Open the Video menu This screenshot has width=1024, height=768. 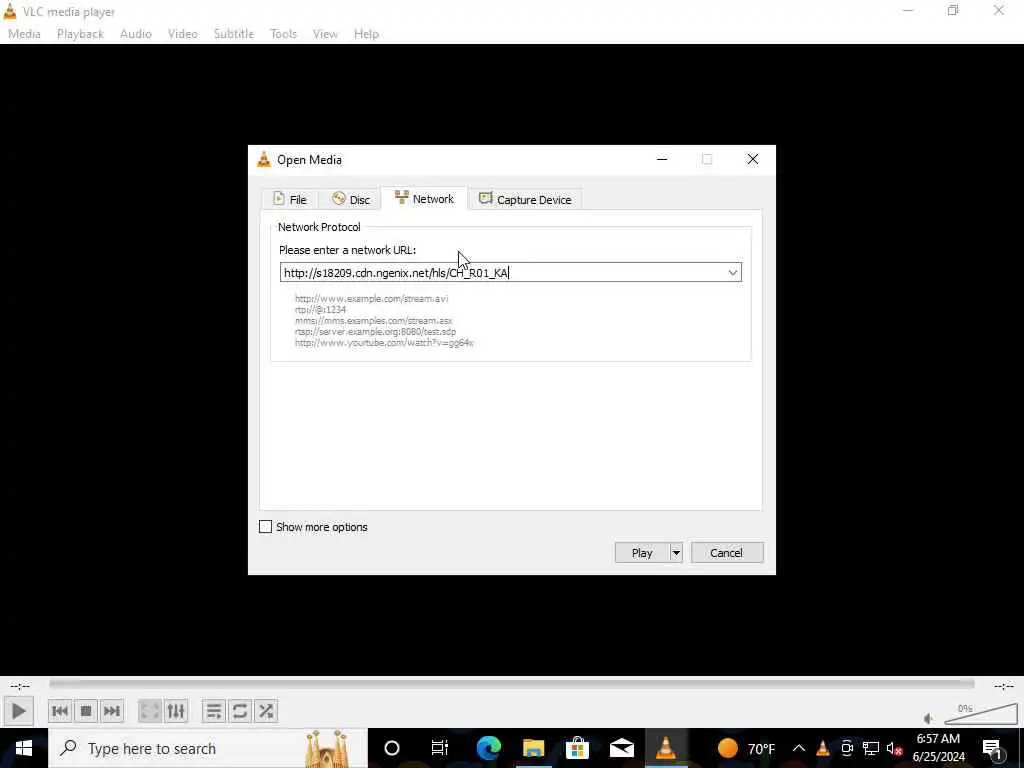[183, 34]
